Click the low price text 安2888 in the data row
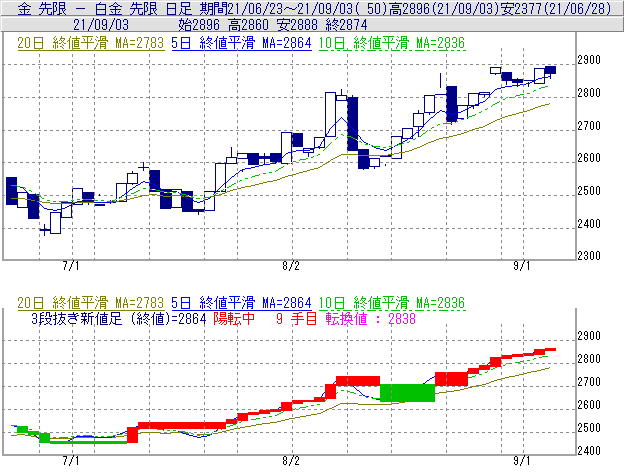624x475 pixels. pos(297,25)
